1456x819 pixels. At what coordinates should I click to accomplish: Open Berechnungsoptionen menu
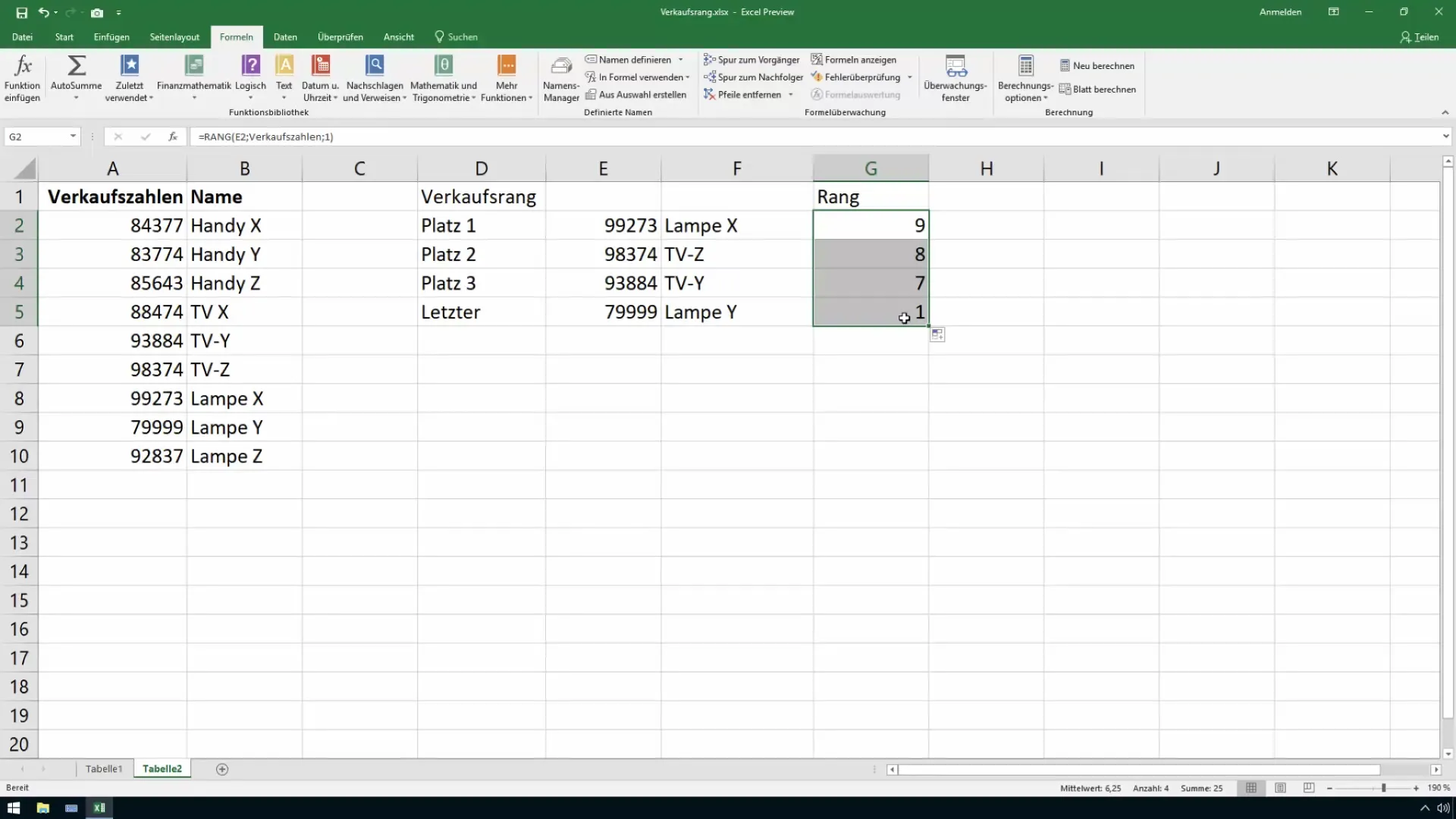(x=1025, y=78)
